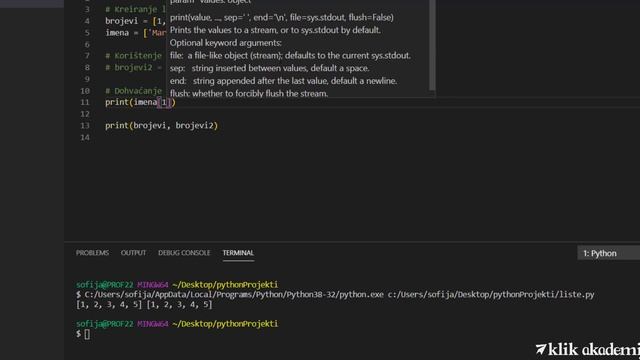
Task: Place cursor in terminal prompt input
Action: [x=87, y=334]
